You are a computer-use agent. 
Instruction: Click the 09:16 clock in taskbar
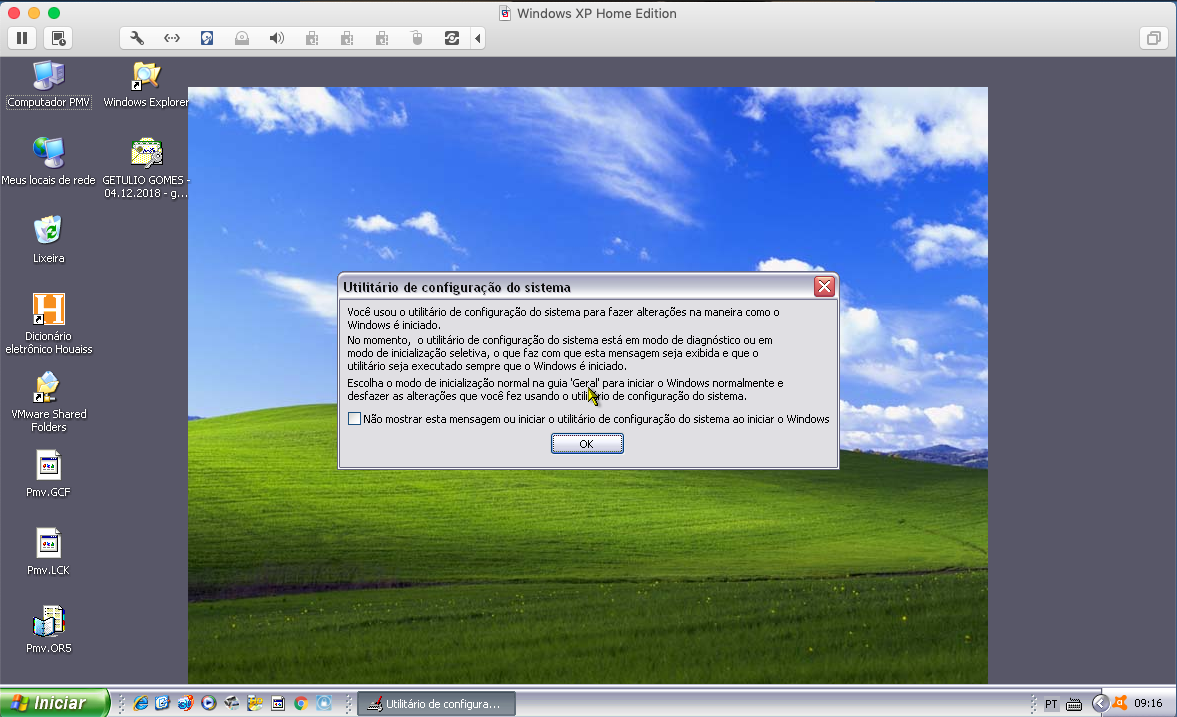[x=1148, y=703]
